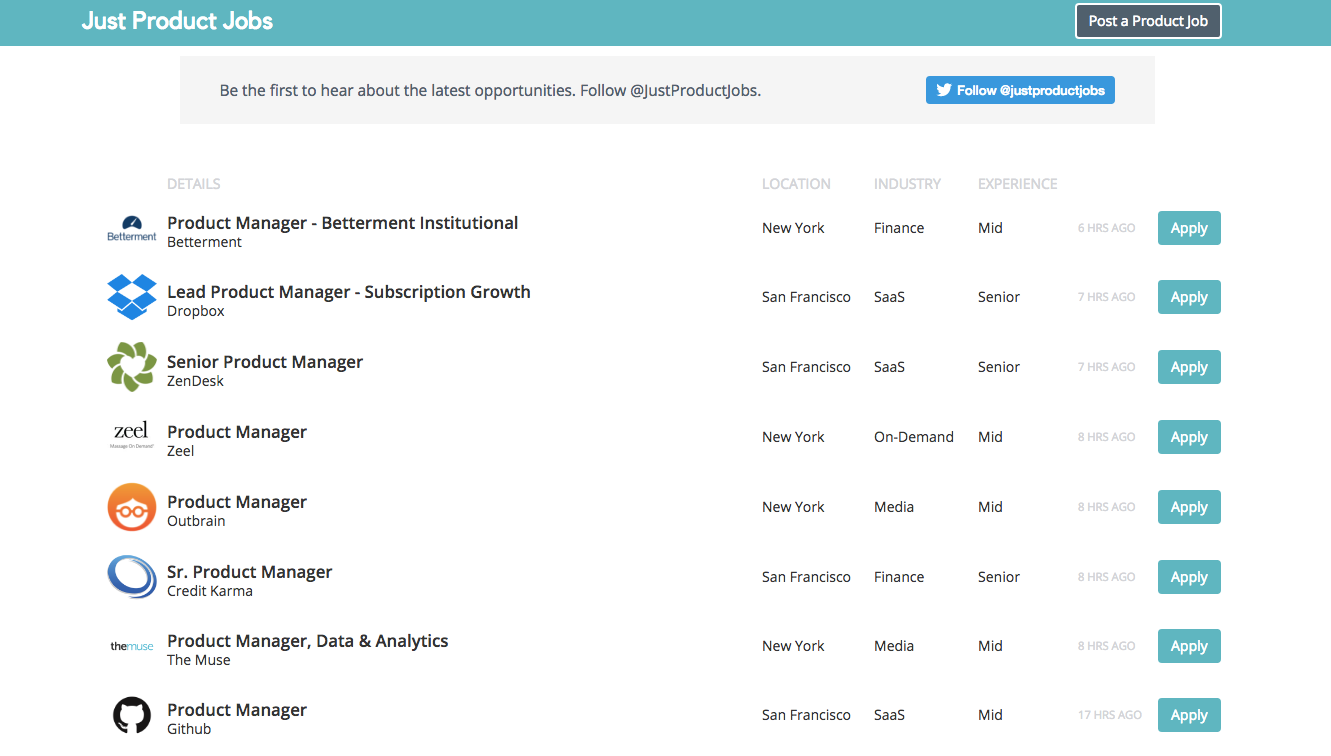Viewport: 1331px width, 756px height.
Task: Click the LOCATION column header
Action: [796, 184]
